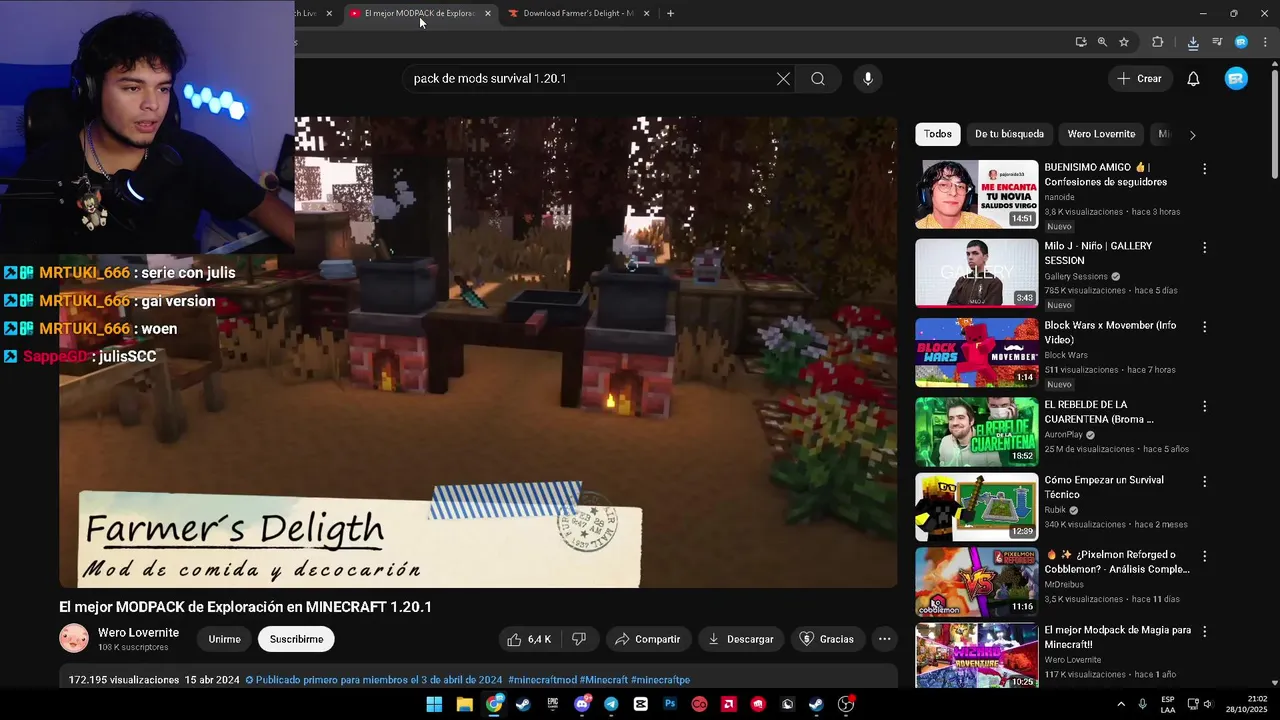
Task: Open Windows Start menu
Action: click(x=434, y=704)
